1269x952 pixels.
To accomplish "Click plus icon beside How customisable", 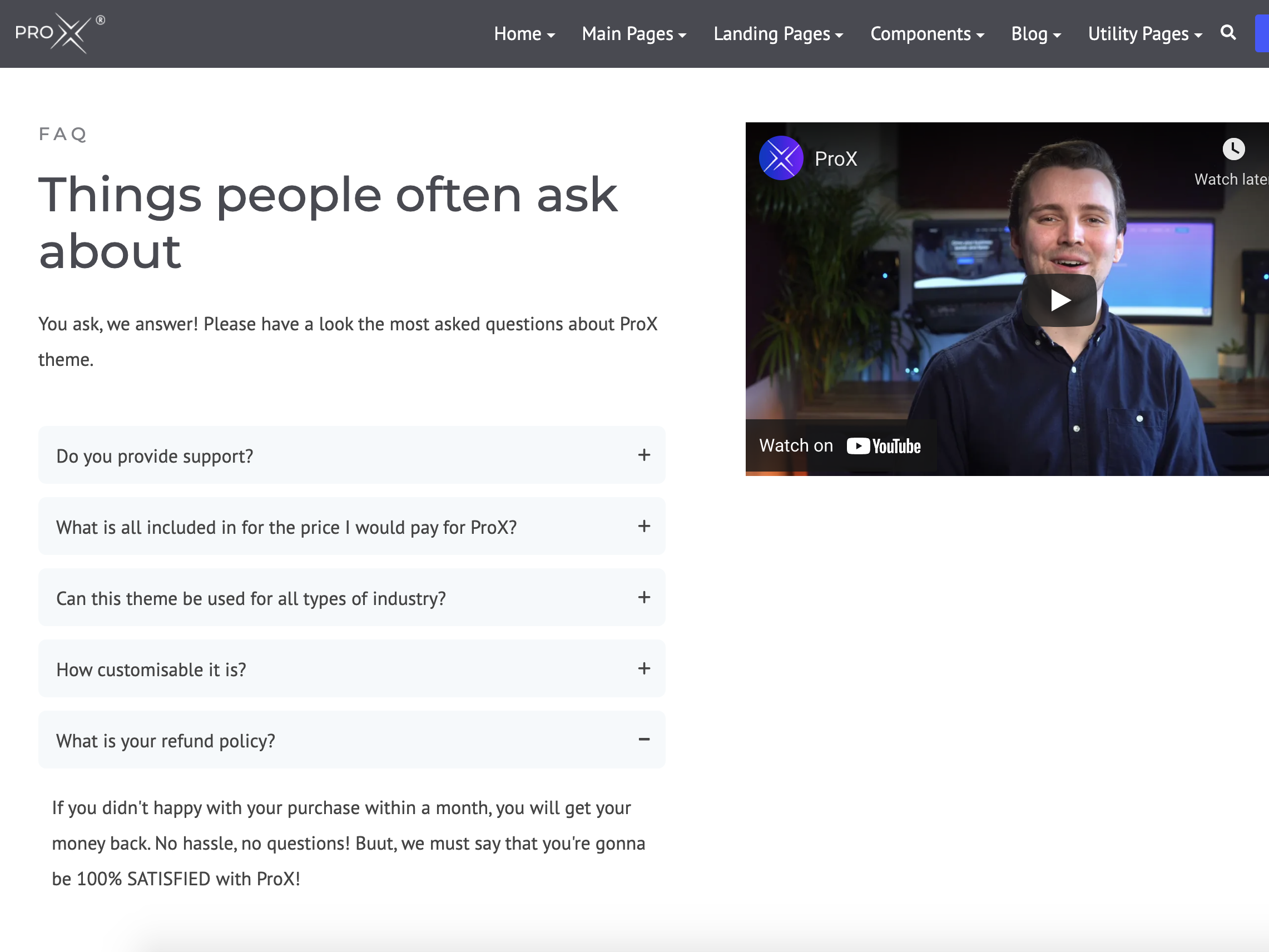I will pyautogui.click(x=644, y=668).
